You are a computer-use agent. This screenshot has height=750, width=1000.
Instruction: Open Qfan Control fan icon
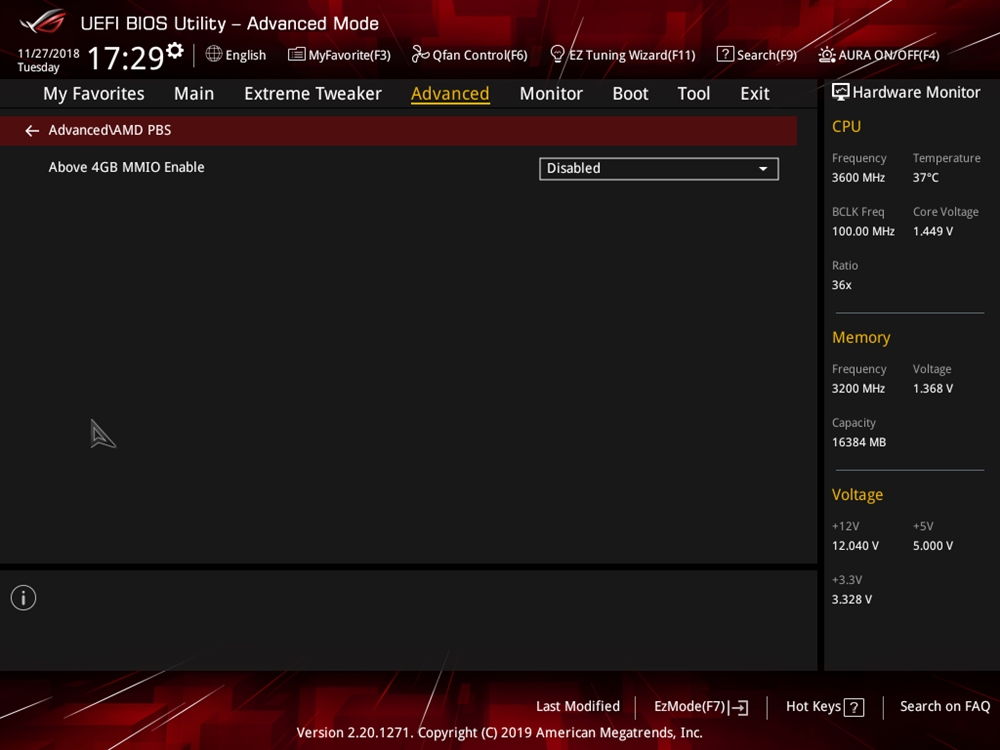420,54
